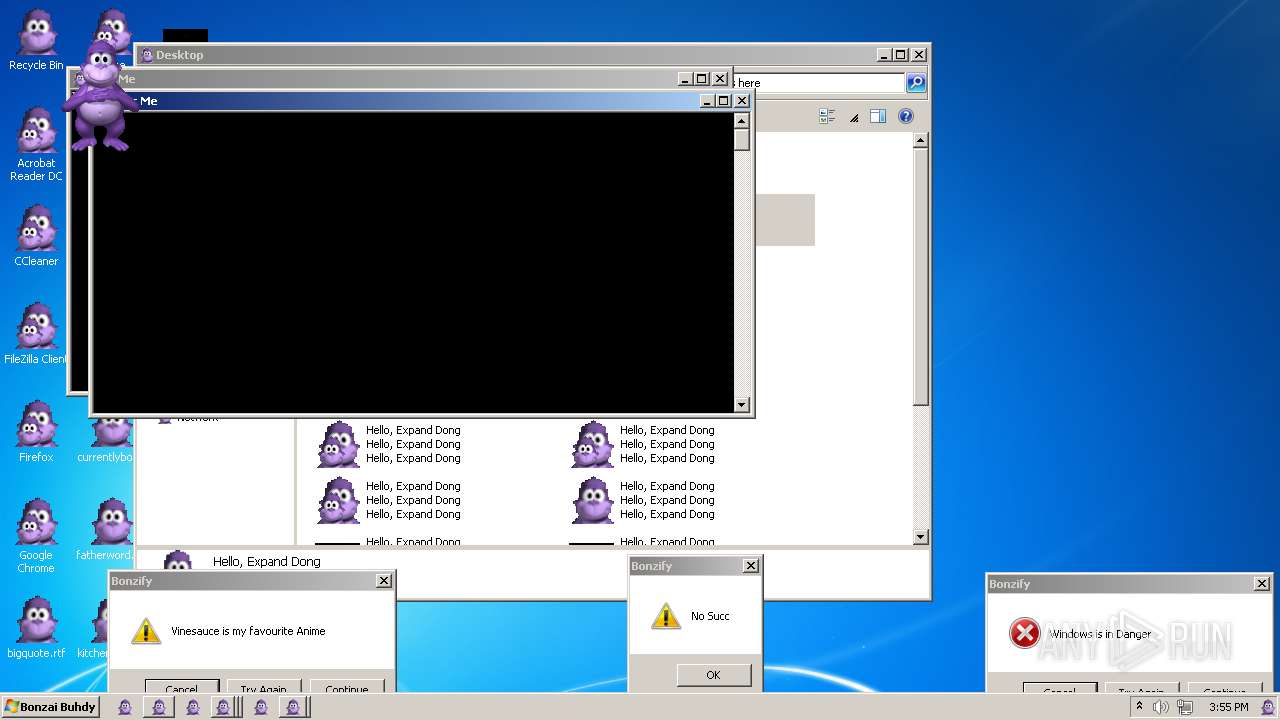
Task: Select the bigquote.rtf desktop file
Action: click(36, 628)
